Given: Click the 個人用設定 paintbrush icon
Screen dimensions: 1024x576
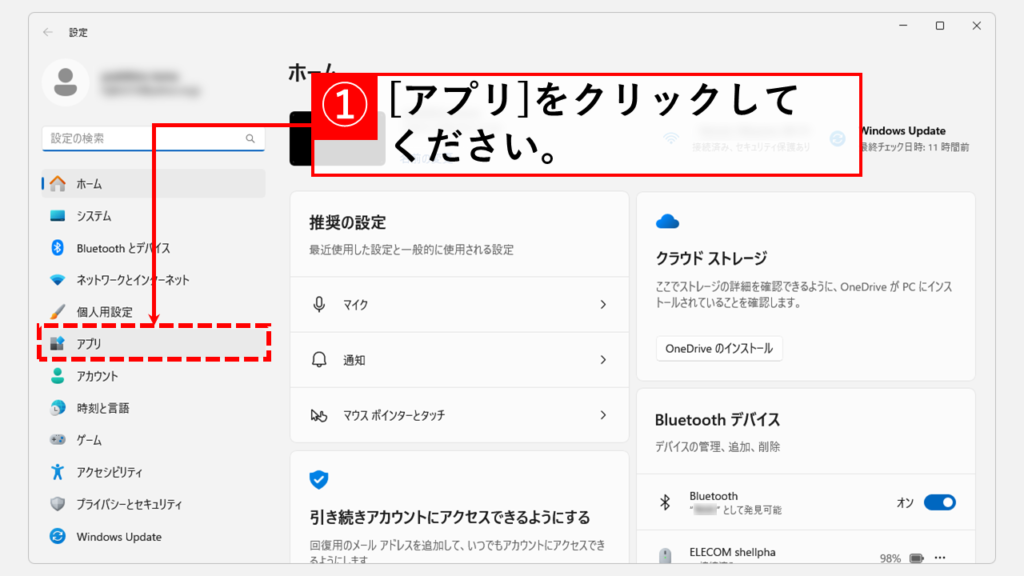Looking at the screenshot, I should [57, 312].
